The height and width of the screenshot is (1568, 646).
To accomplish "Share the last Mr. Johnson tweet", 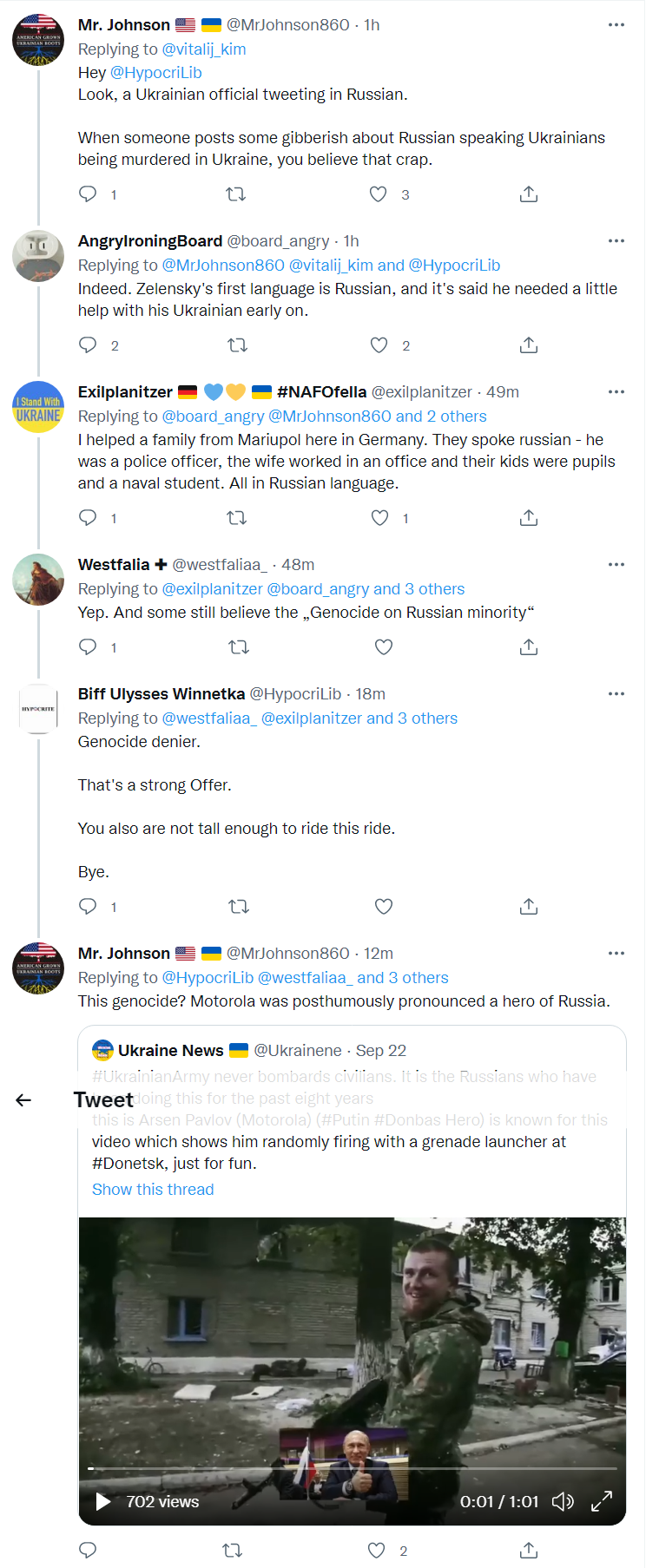I will [529, 1550].
